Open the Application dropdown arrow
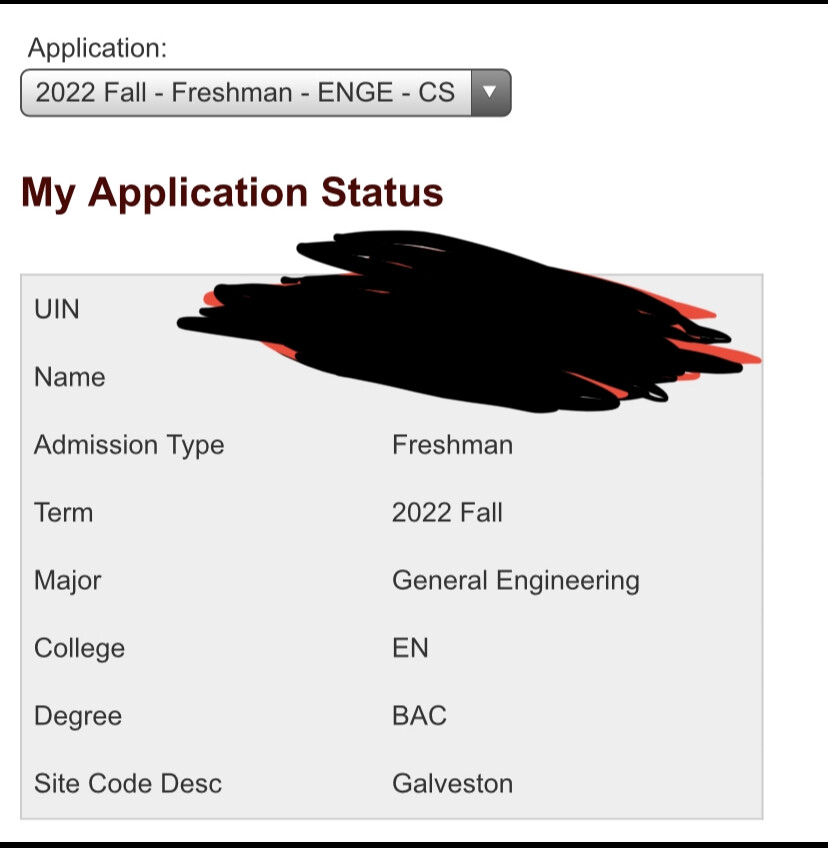This screenshot has height=848, width=828. [x=490, y=93]
